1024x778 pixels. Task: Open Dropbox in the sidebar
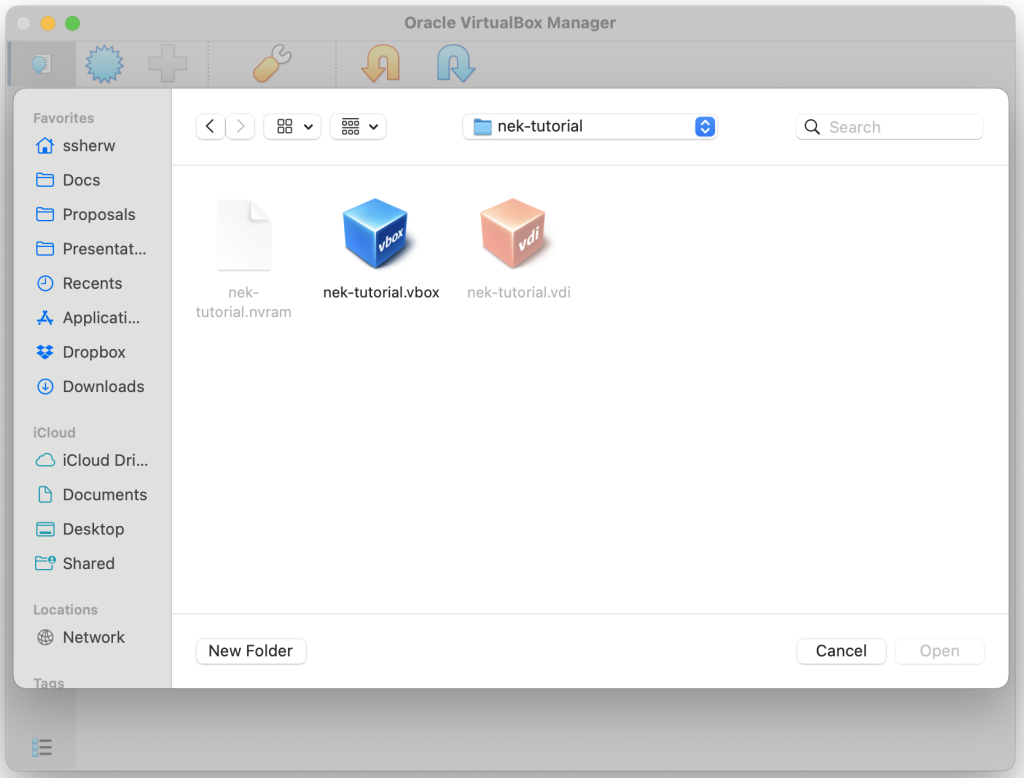[x=93, y=352]
